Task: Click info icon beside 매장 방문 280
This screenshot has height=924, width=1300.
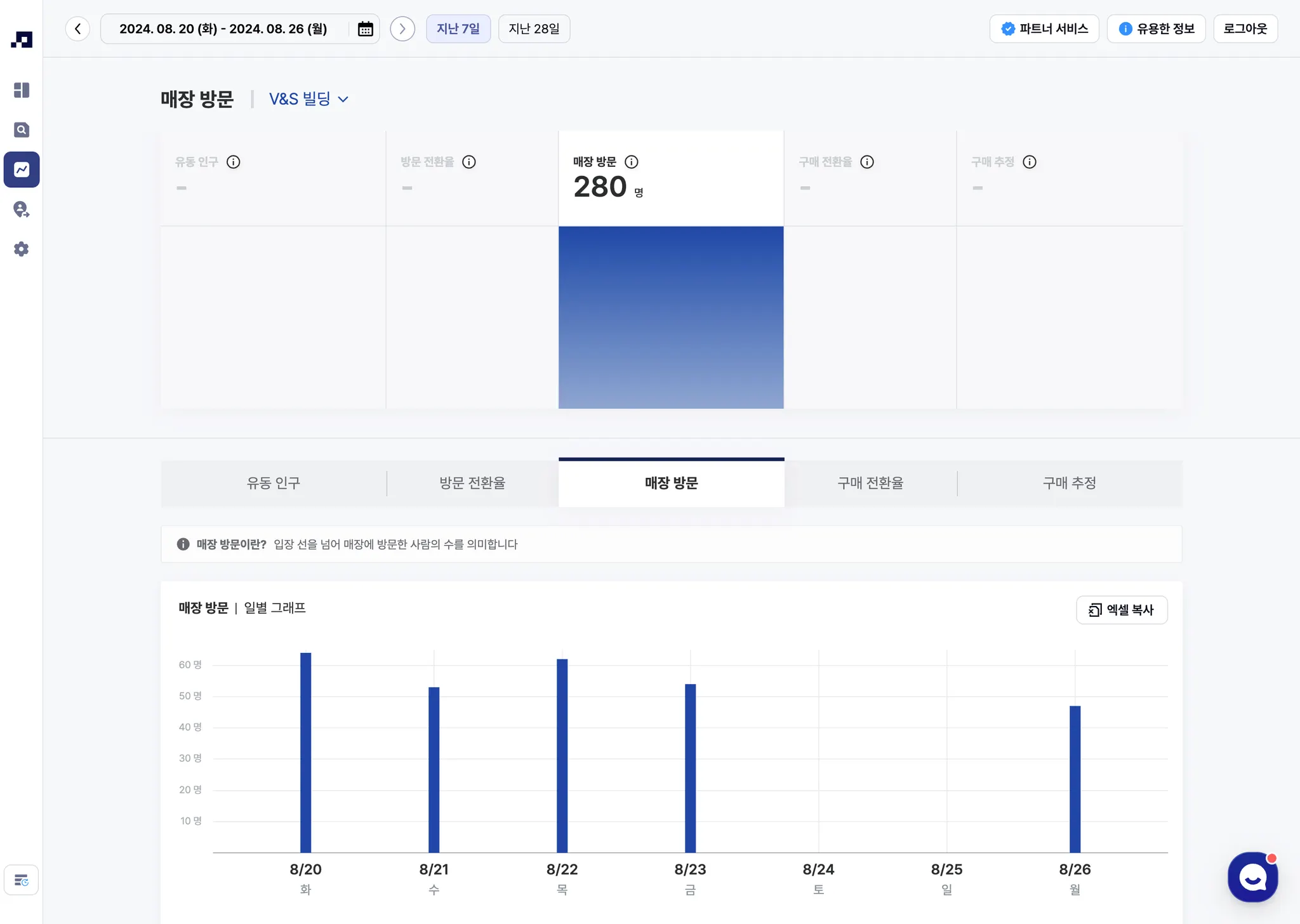Action: 632,162
